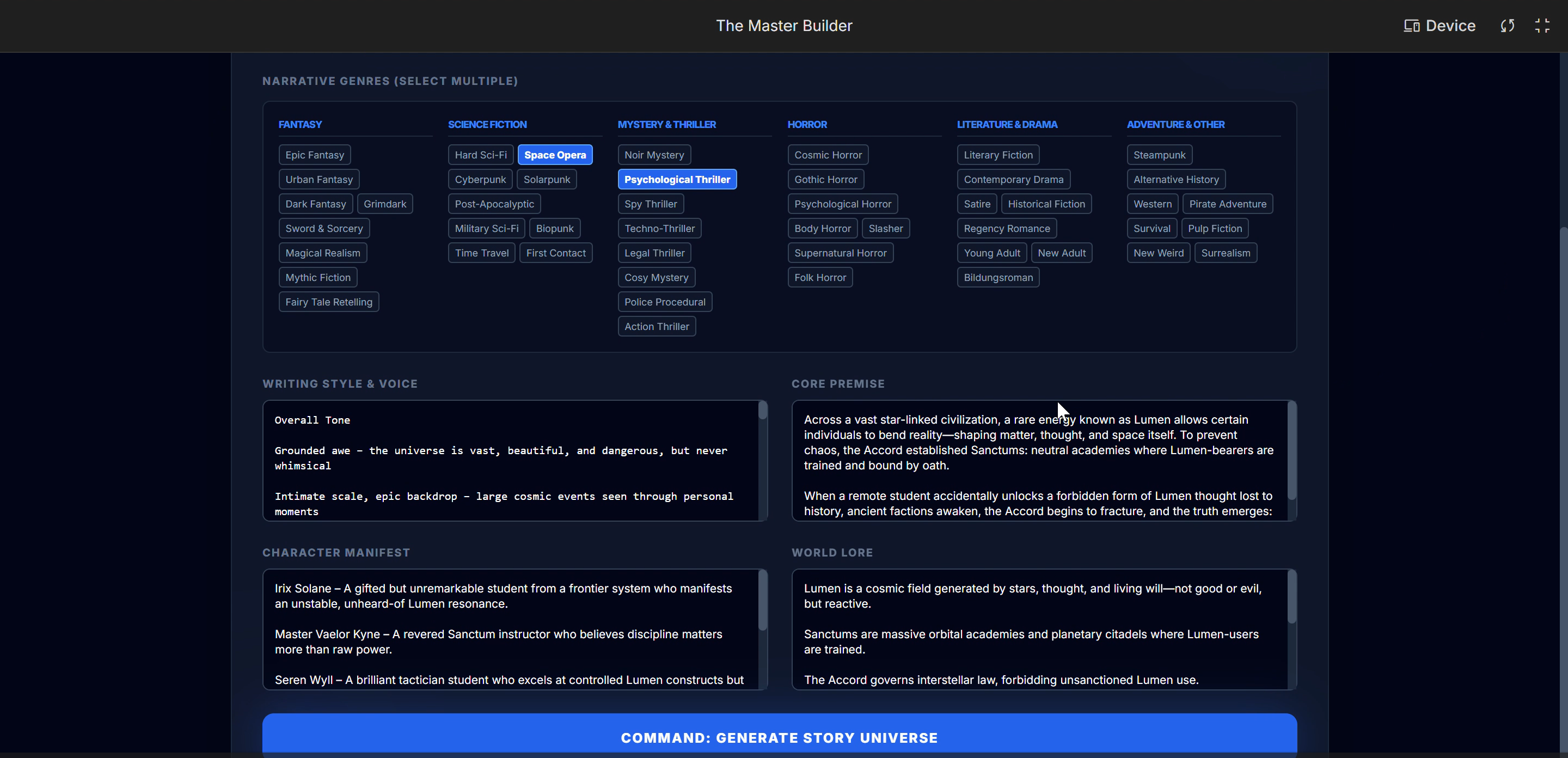This screenshot has width=1568, height=758.
Task: Toggle the Cosmic Horror genre
Action: coord(827,155)
